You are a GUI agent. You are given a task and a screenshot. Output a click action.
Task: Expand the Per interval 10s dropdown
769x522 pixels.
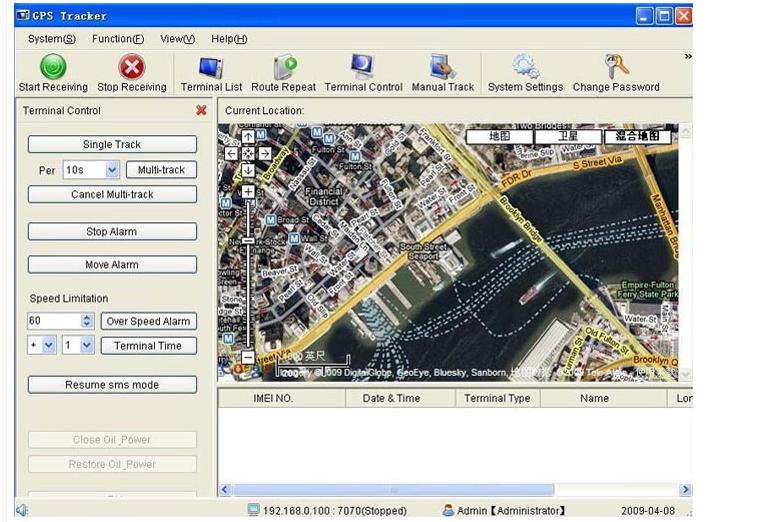[111, 170]
